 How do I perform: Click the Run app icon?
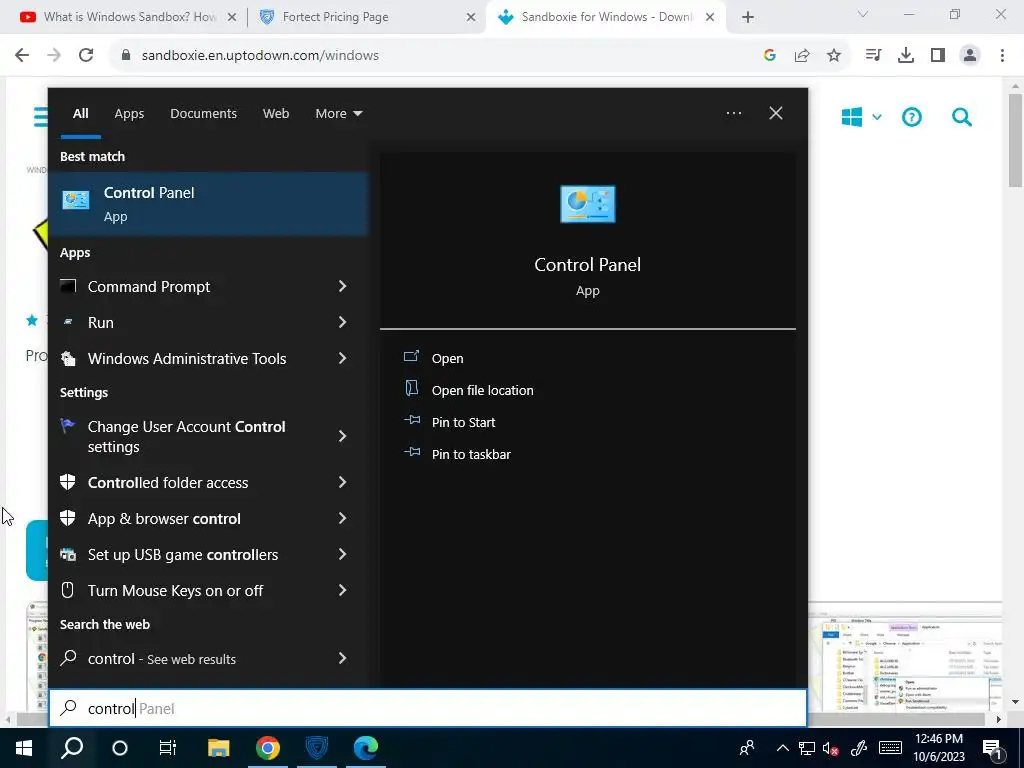click(68, 322)
